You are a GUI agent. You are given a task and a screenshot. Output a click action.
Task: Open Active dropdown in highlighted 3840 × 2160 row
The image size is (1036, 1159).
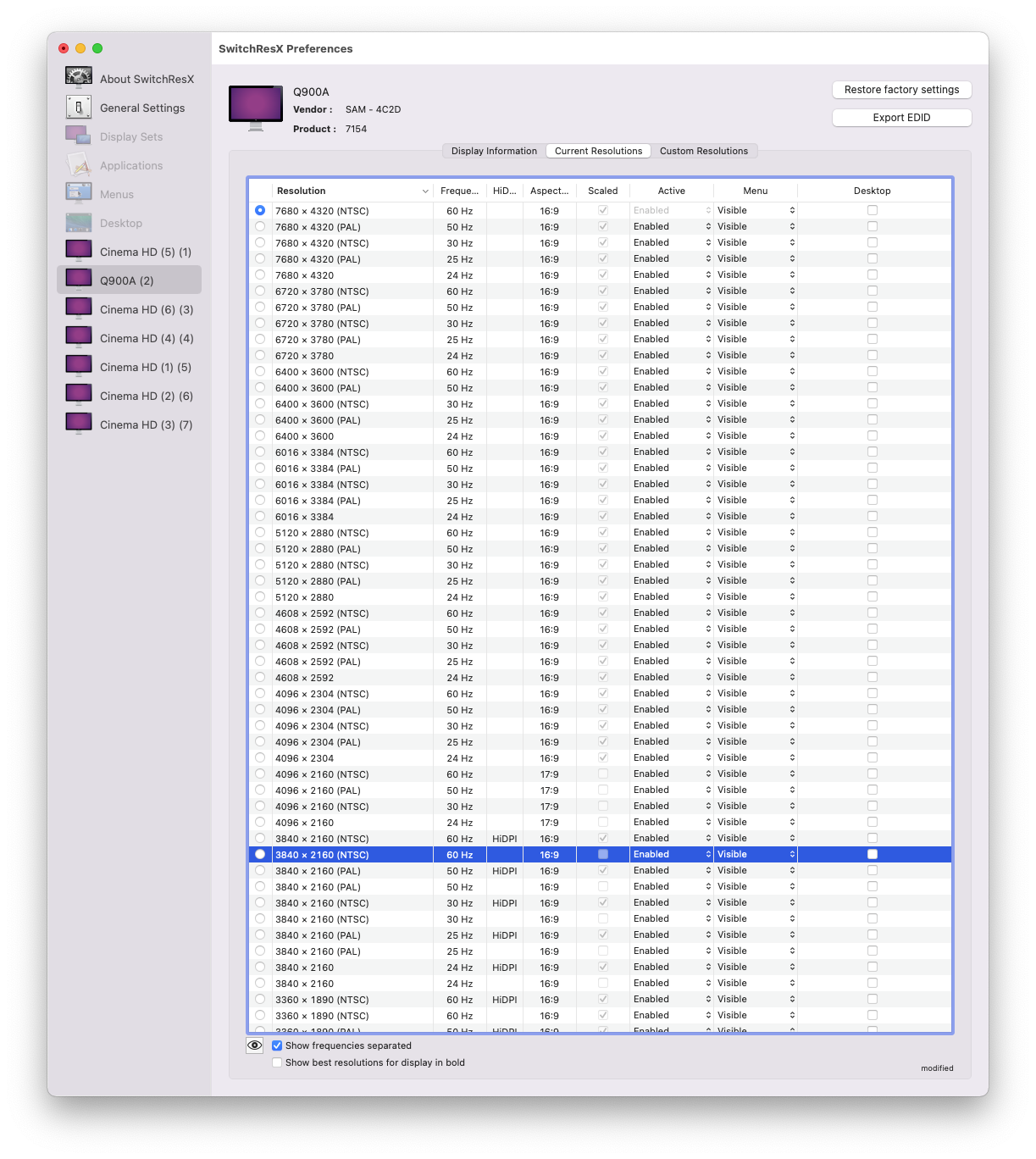point(672,854)
